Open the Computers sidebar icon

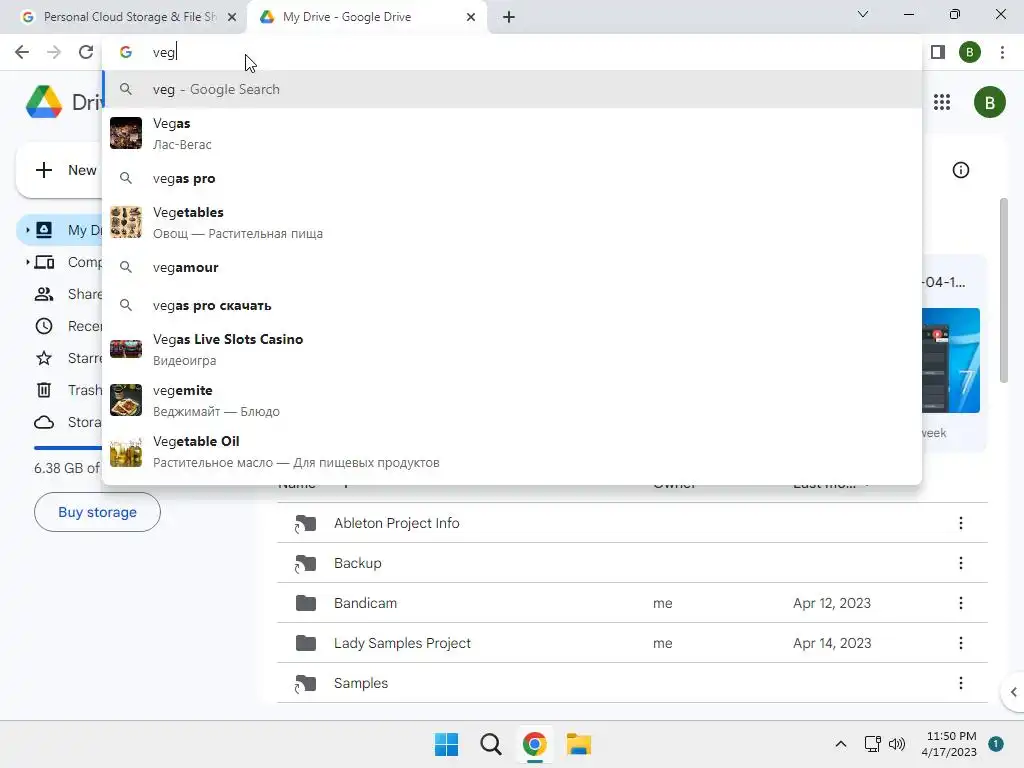pos(44,262)
